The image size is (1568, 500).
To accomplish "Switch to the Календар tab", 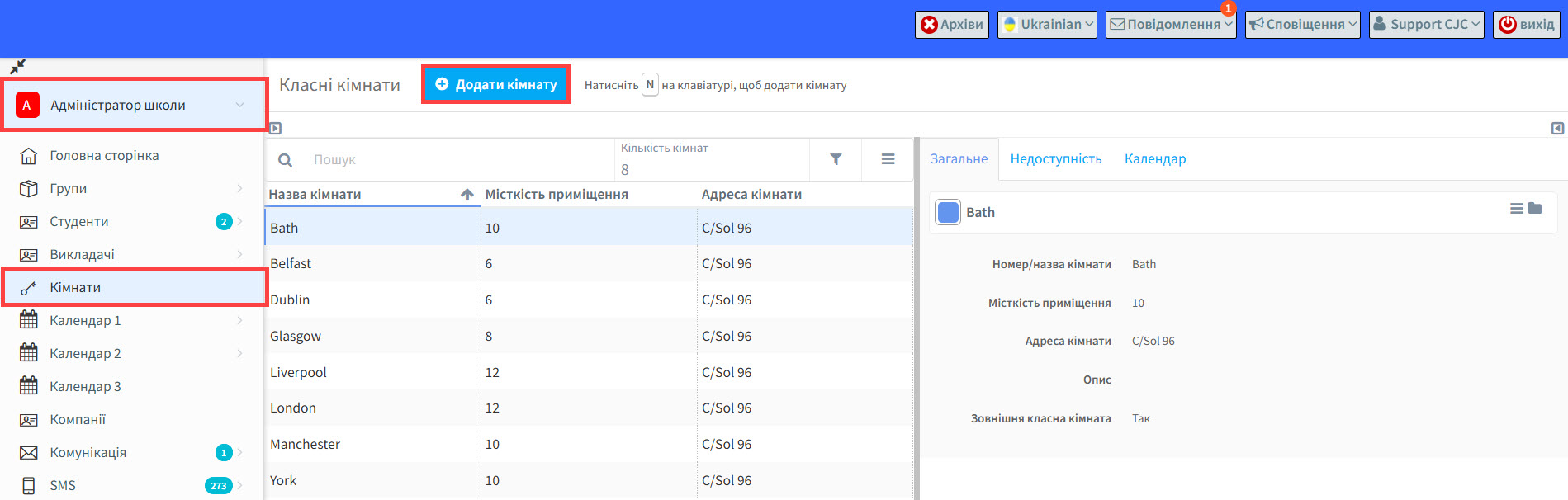I will [x=1154, y=159].
